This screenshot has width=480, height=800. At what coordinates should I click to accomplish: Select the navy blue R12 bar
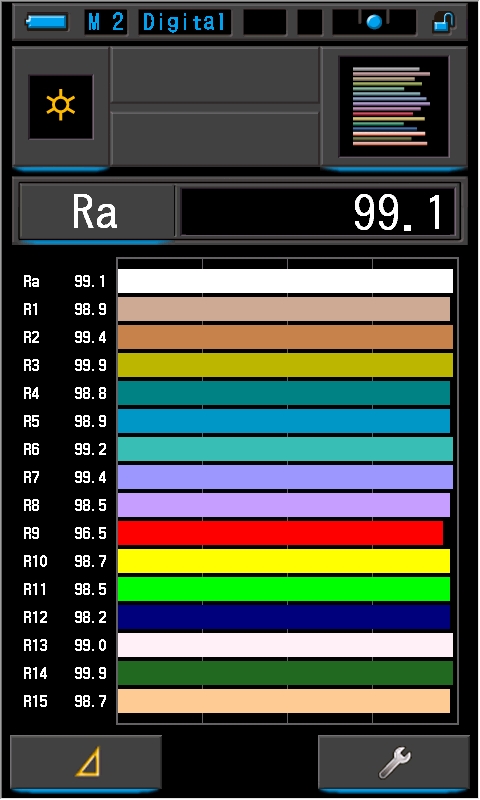[284, 617]
